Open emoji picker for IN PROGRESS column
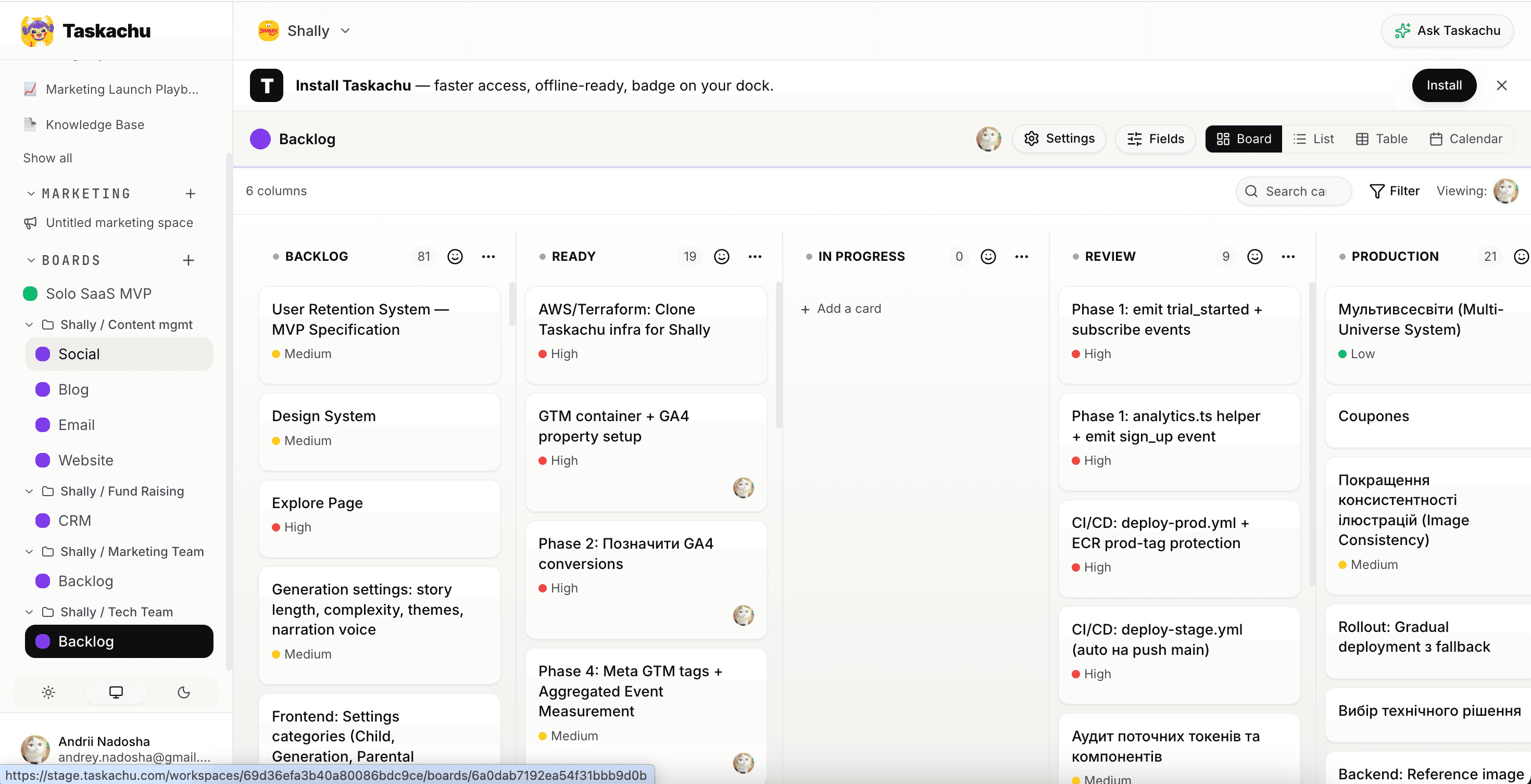 988,257
